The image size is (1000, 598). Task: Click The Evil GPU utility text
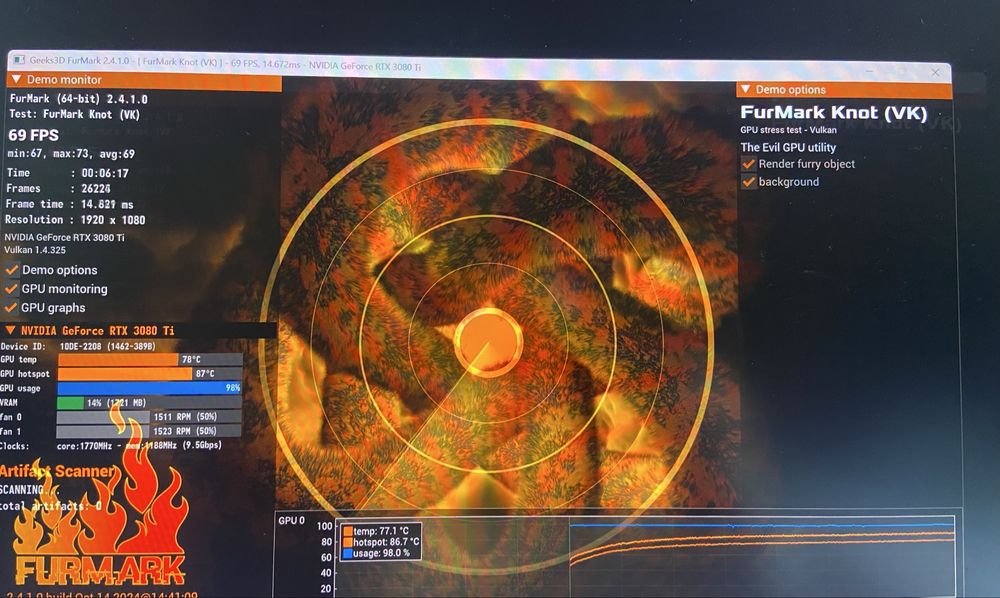pyautogui.click(x=788, y=147)
